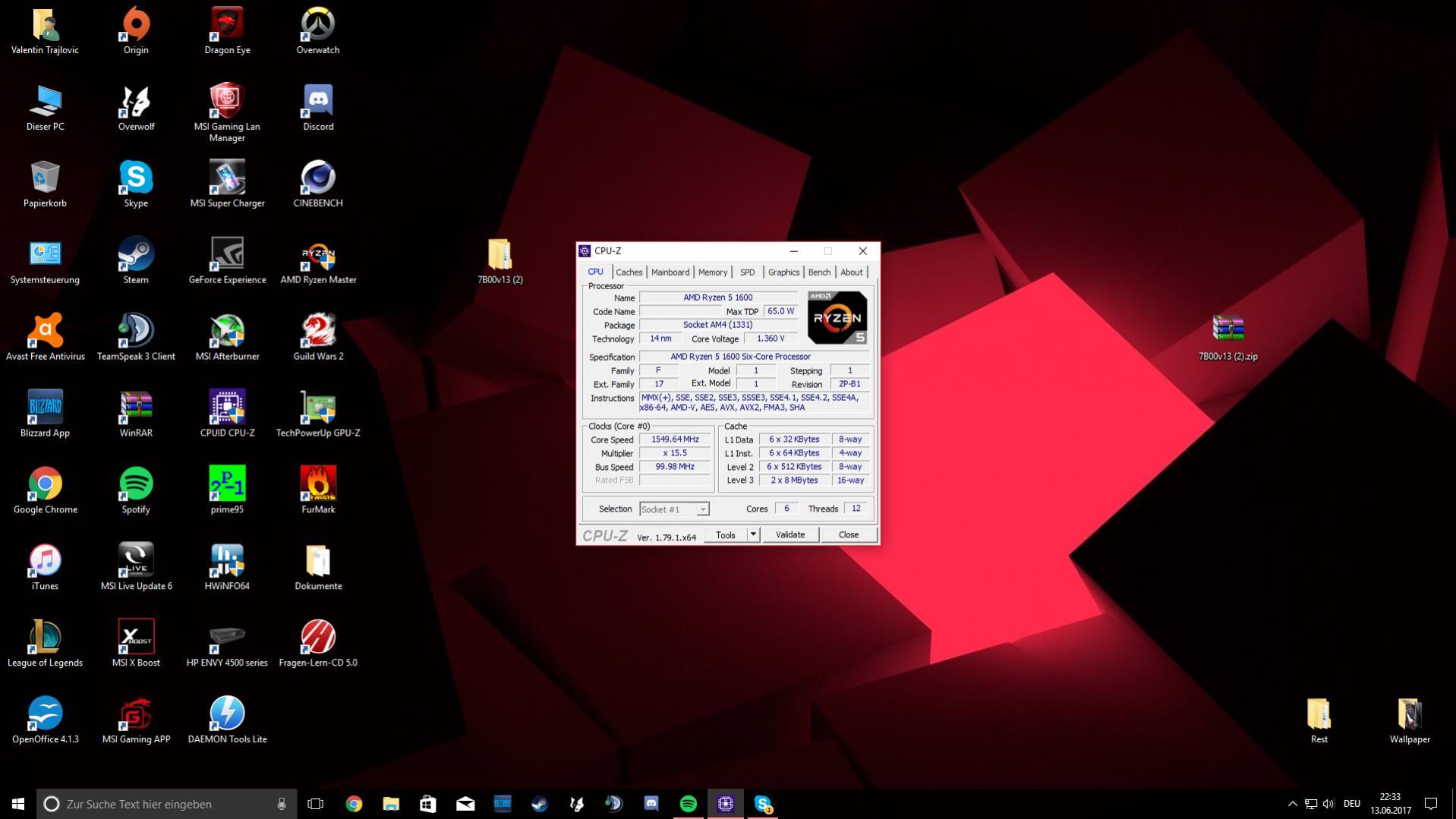Open the Blizzard App shortcut
1456x819 pixels.
click(45, 414)
